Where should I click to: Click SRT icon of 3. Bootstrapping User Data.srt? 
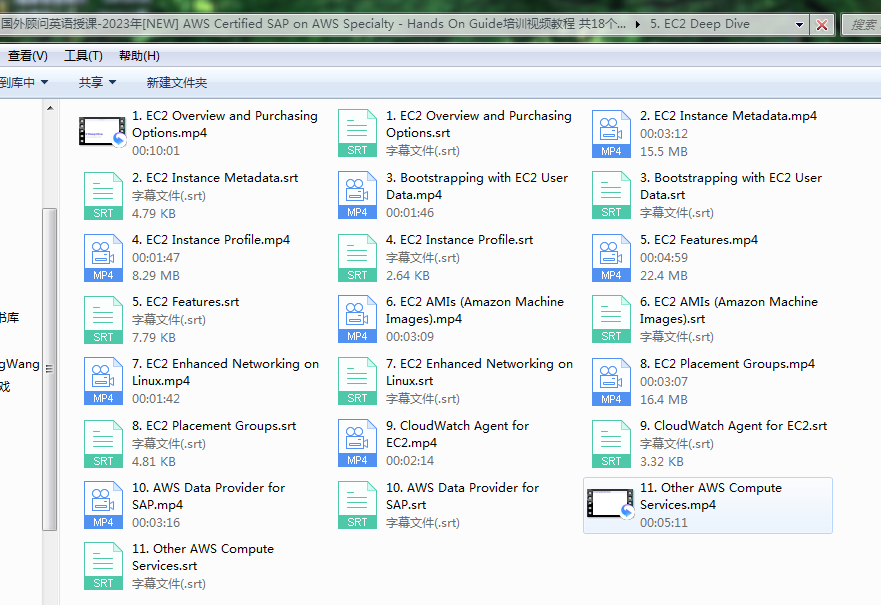611,195
